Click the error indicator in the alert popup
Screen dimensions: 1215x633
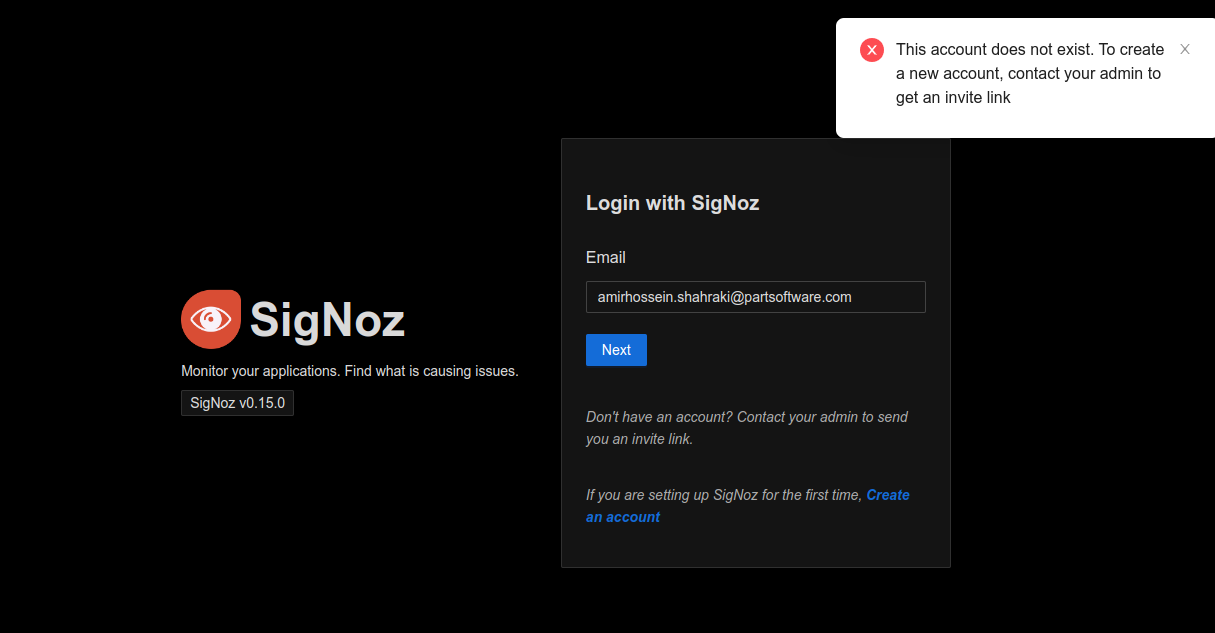871,49
